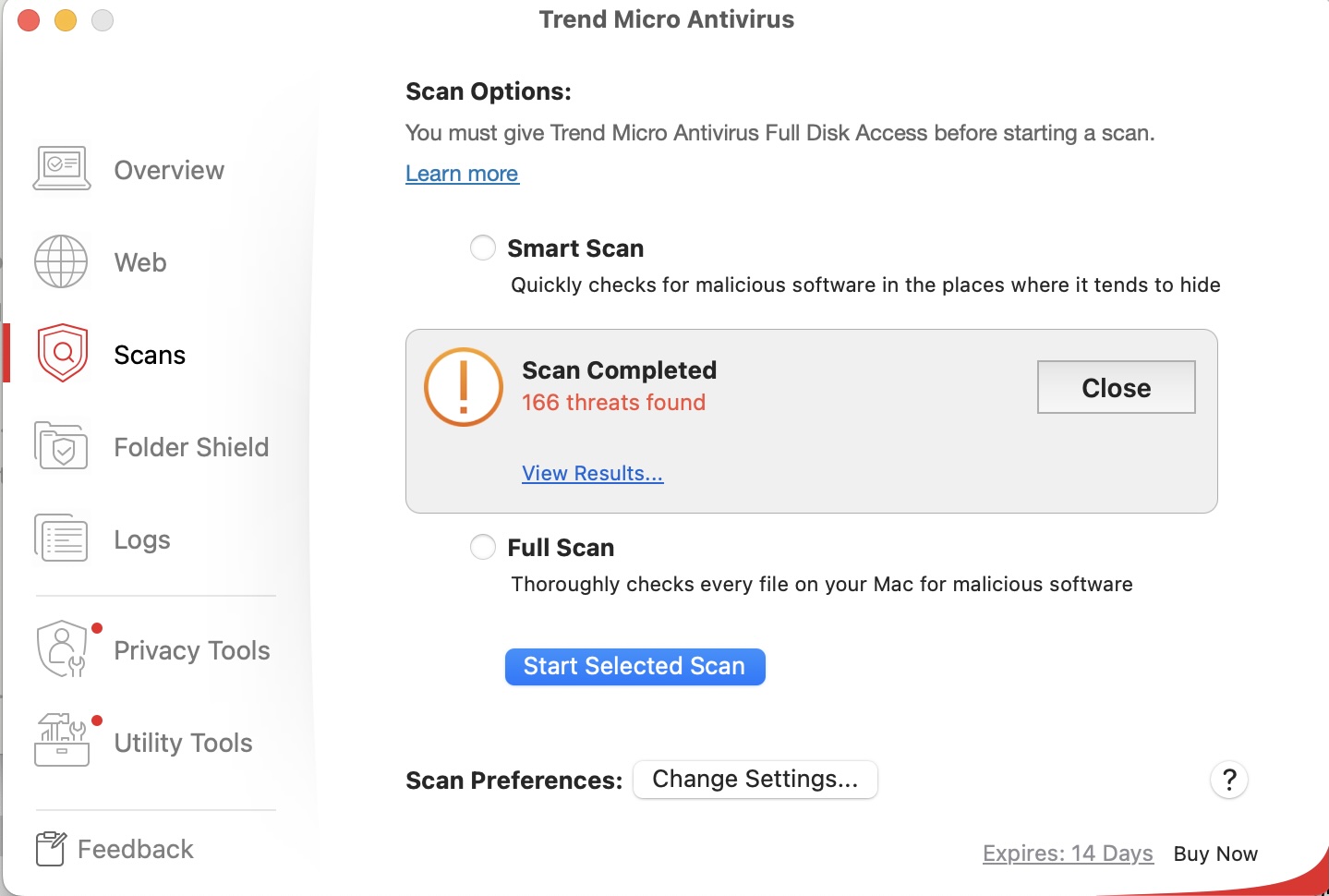Click Buy Now before trial expires
1329x896 pixels.
coord(1214,854)
